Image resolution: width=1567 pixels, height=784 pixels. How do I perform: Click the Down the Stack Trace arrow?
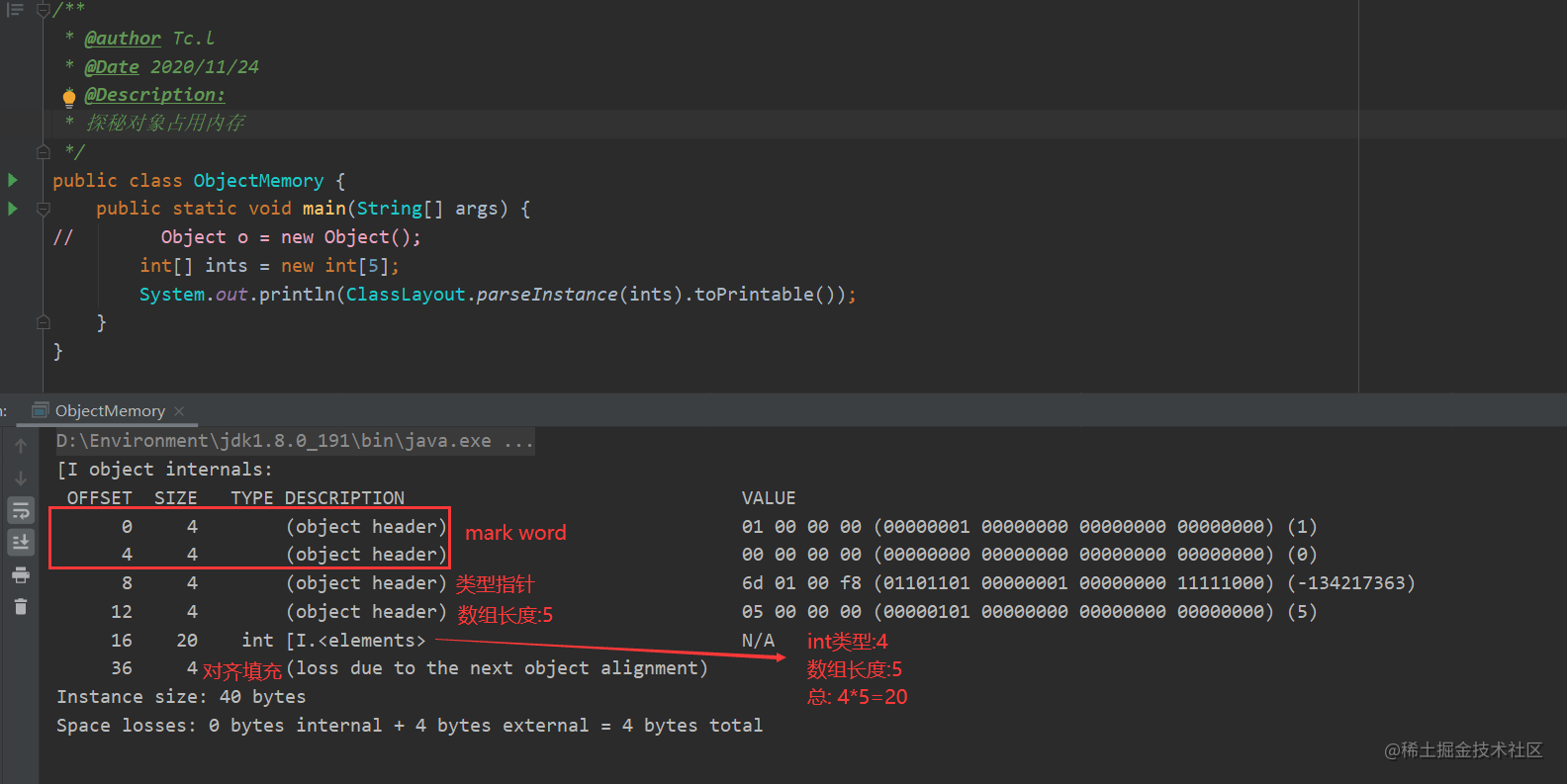click(x=21, y=479)
